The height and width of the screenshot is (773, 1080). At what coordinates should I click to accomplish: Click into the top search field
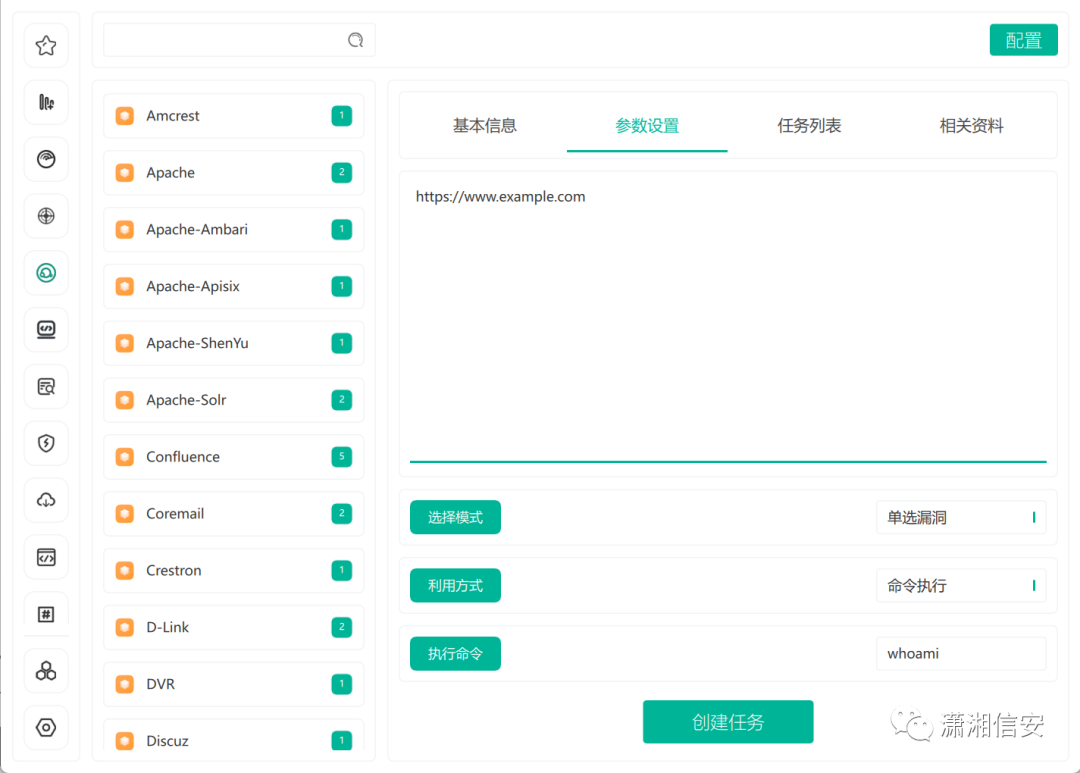click(x=238, y=40)
